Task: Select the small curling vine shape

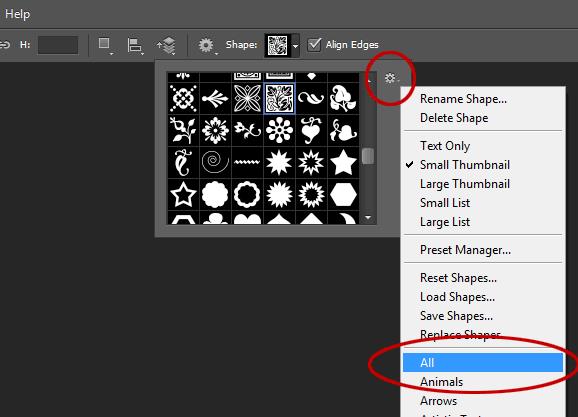Action: pos(247,131)
